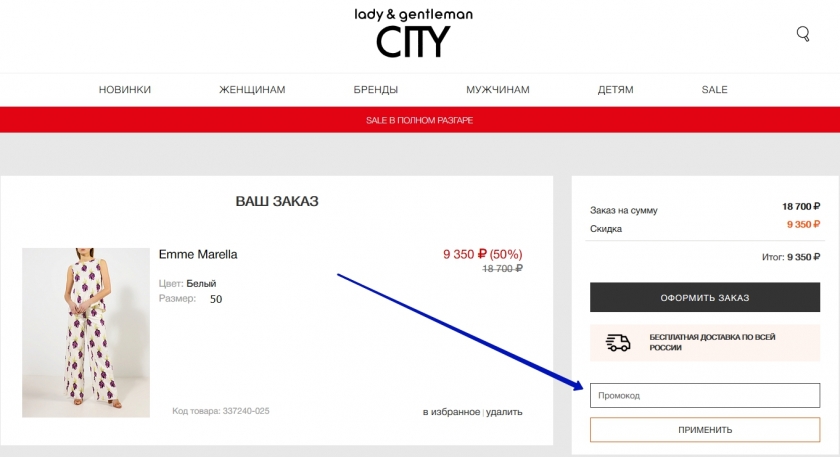Click the Цвет: Белый text
Viewport: 840px width, 457px height.
(188, 283)
